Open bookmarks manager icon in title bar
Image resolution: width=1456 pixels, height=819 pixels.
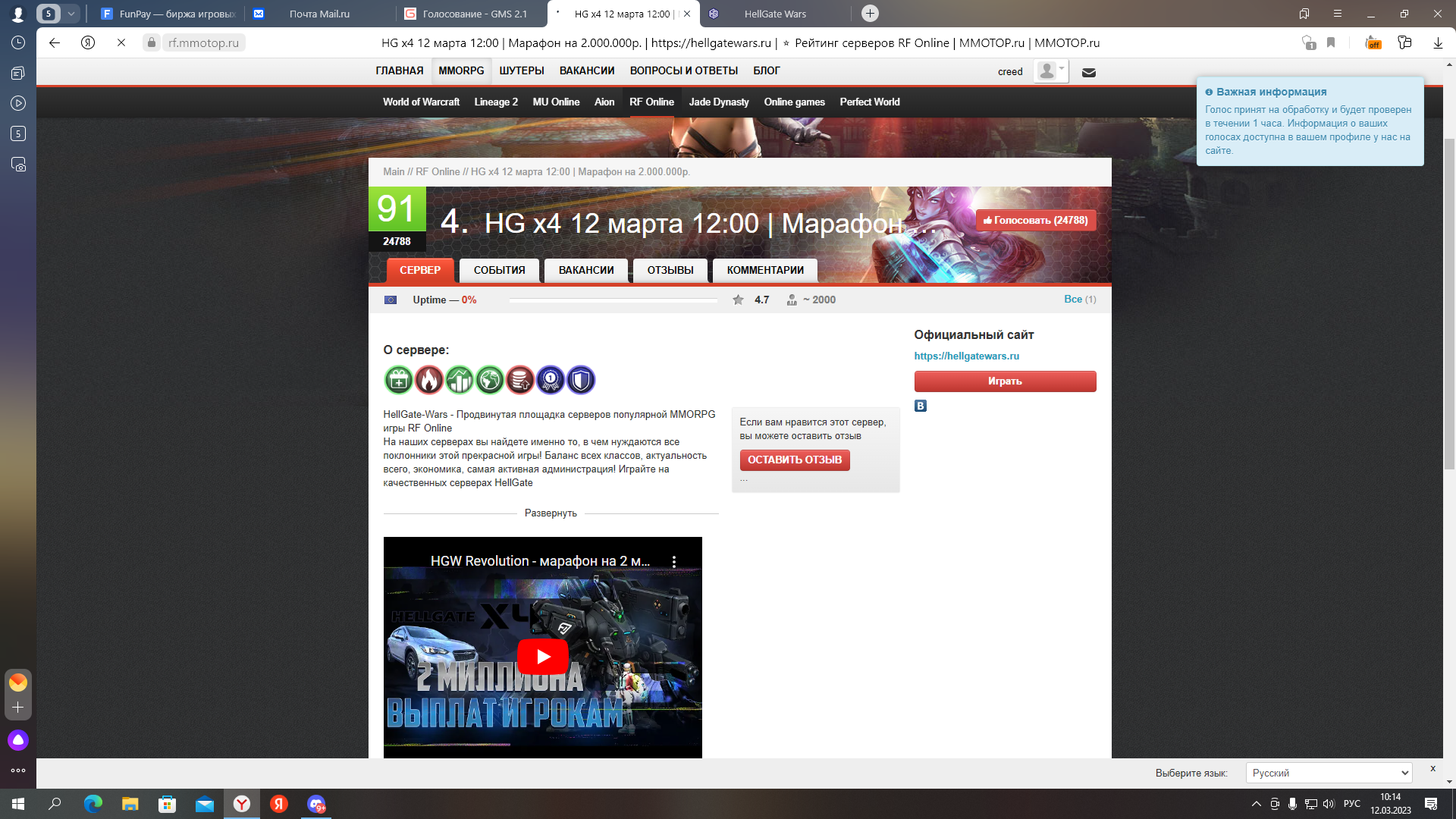pos(1304,14)
